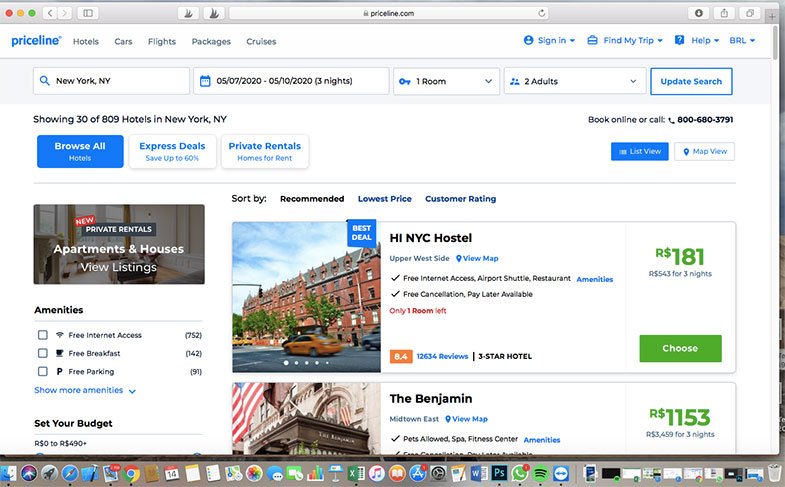The height and width of the screenshot is (487, 785).
Task: Sort results by Recommended
Action: (x=312, y=199)
